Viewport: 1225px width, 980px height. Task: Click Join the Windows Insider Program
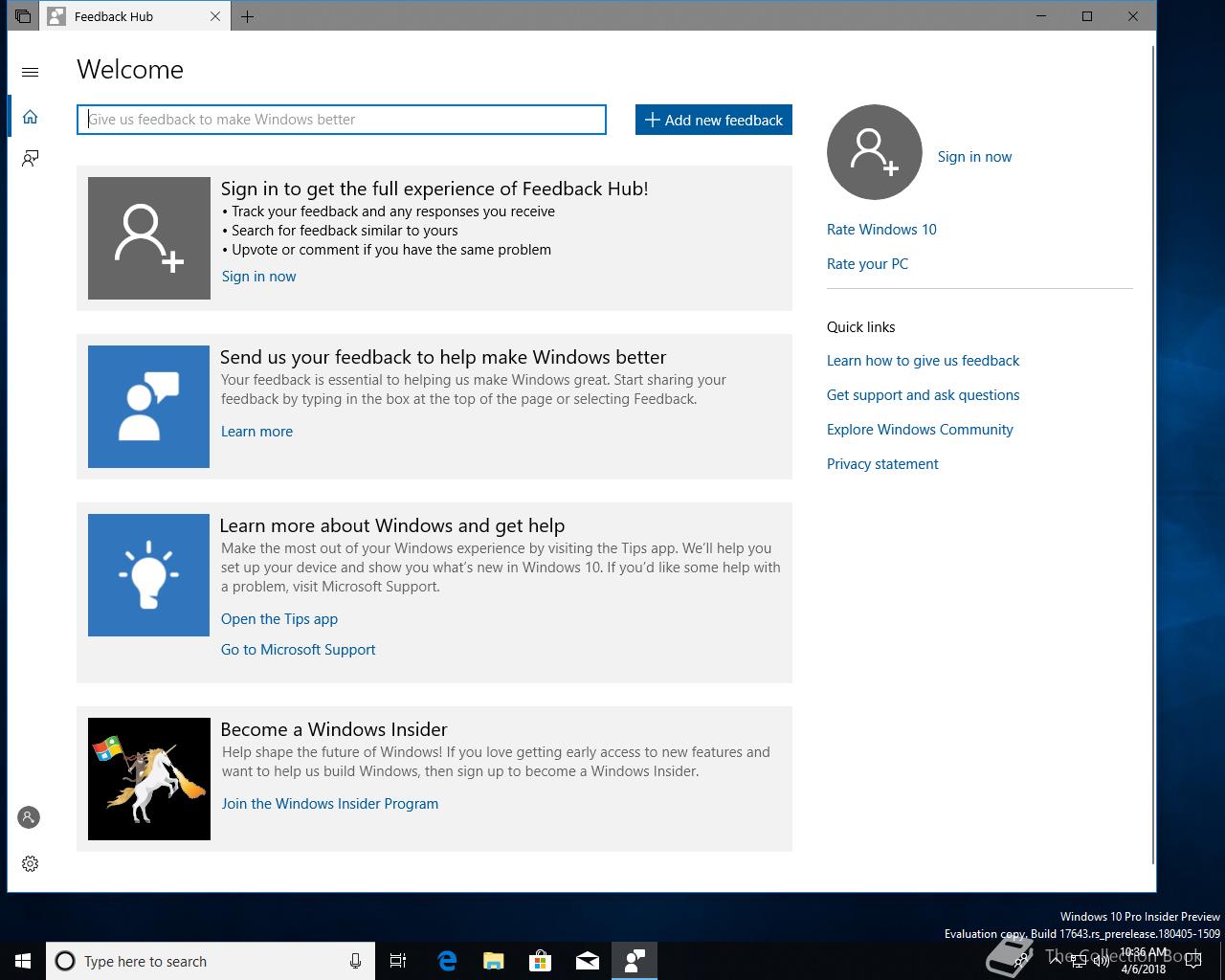tap(330, 804)
